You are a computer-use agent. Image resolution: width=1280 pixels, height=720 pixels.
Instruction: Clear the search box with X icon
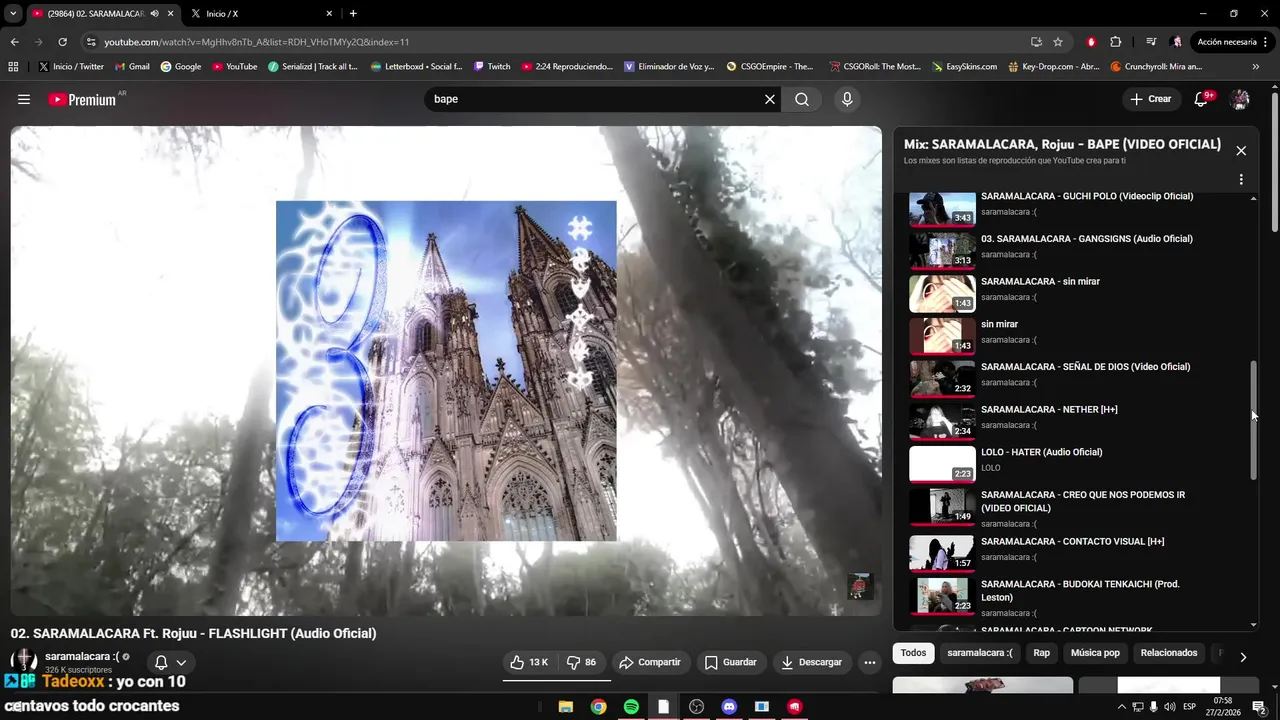click(770, 99)
